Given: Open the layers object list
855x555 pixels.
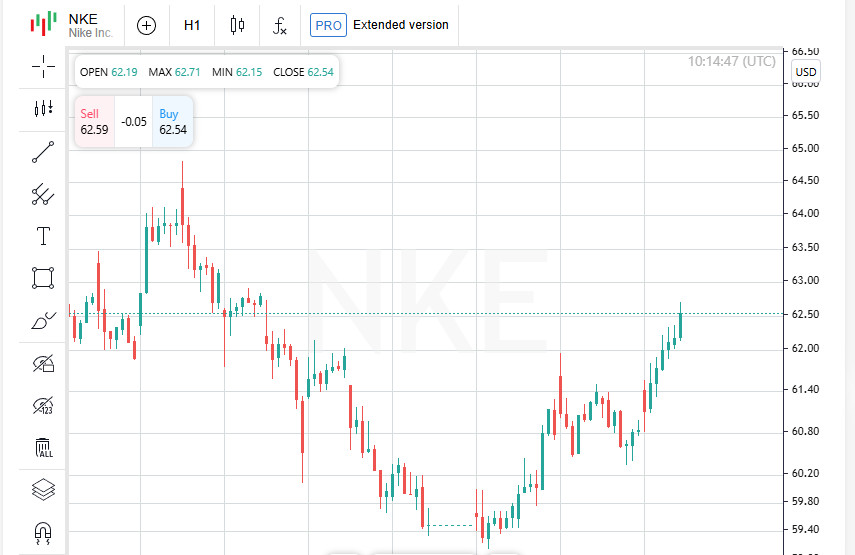Looking at the screenshot, I should tap(43, 489).
